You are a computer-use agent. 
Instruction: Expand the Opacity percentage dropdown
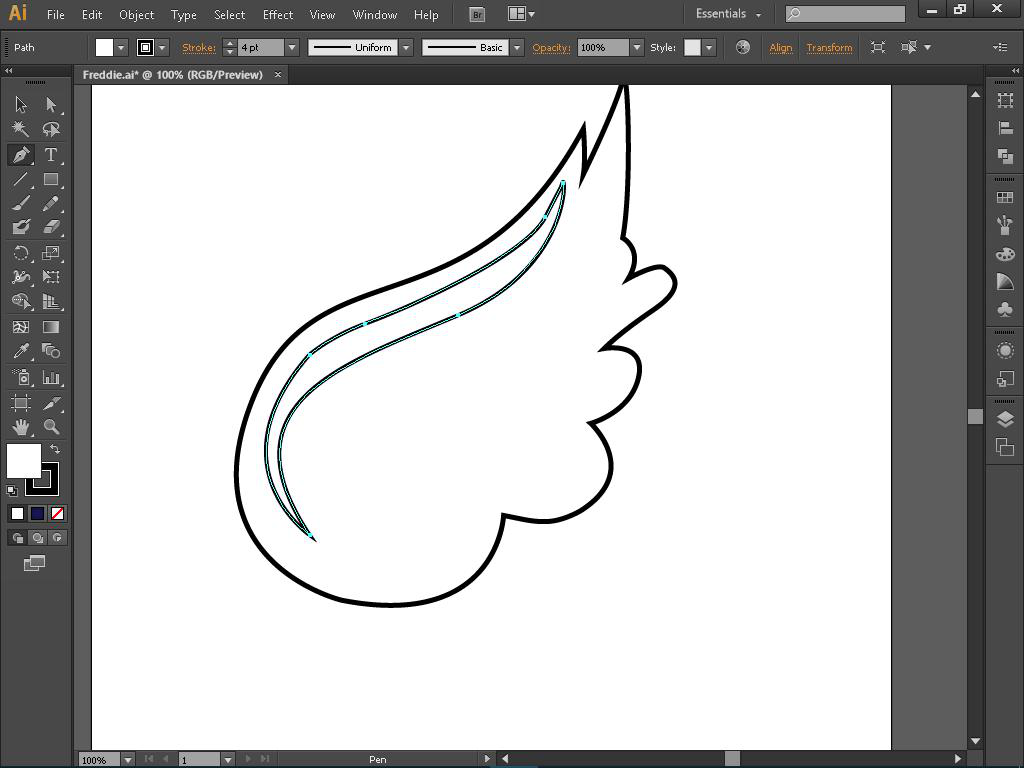636,48
